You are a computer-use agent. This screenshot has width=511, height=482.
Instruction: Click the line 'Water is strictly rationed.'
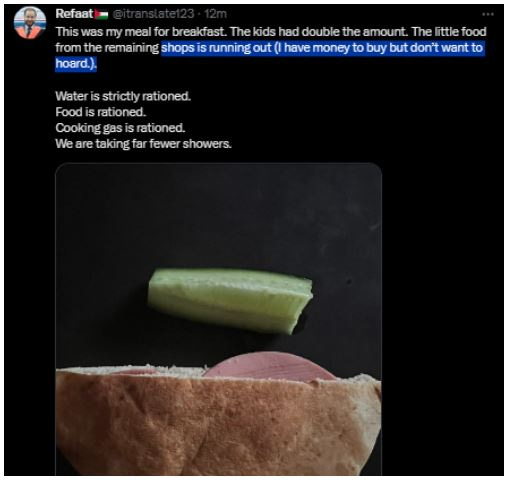coord(123,96)
